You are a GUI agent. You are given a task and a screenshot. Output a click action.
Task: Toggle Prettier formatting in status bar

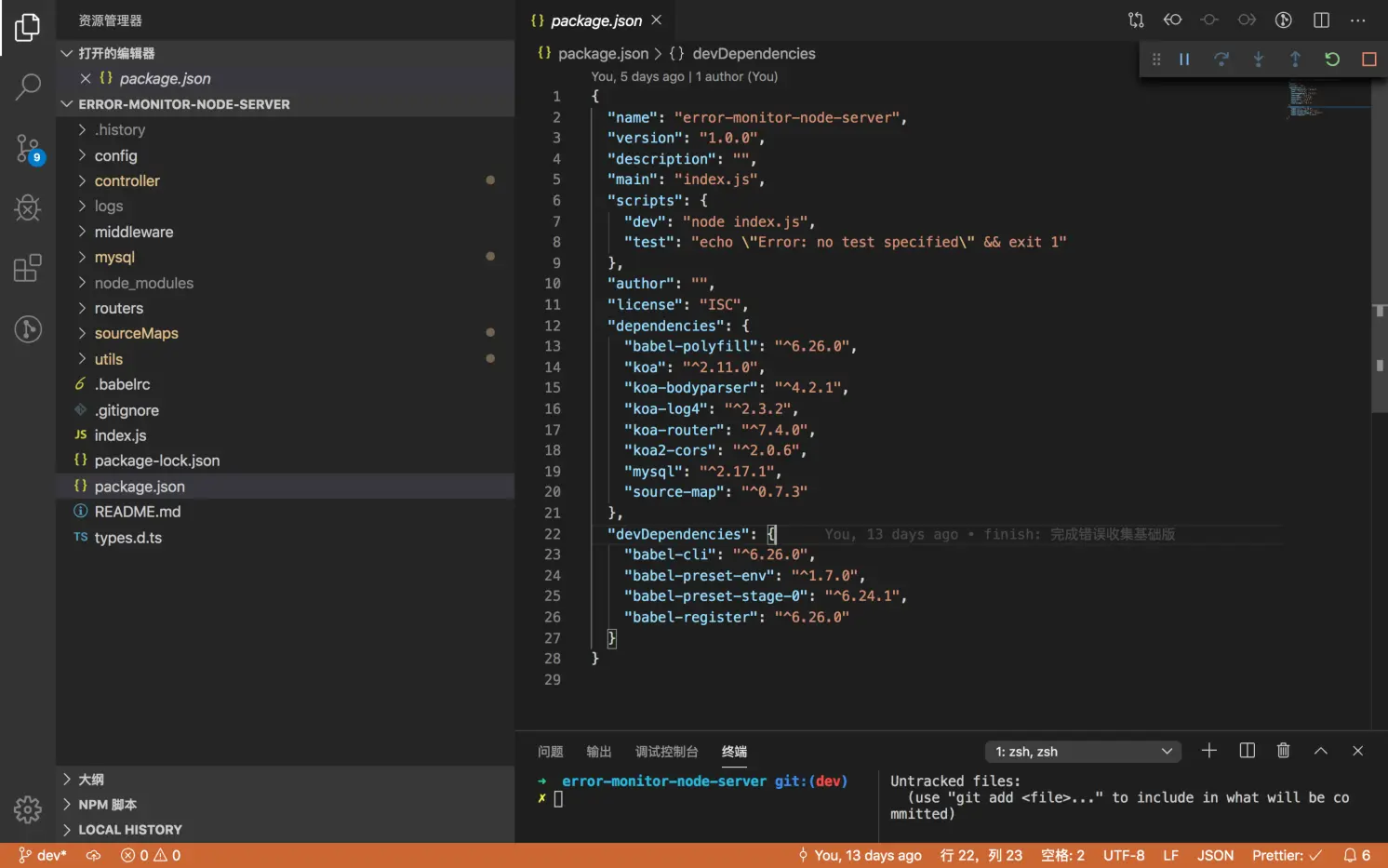(x=1287, y=856)
